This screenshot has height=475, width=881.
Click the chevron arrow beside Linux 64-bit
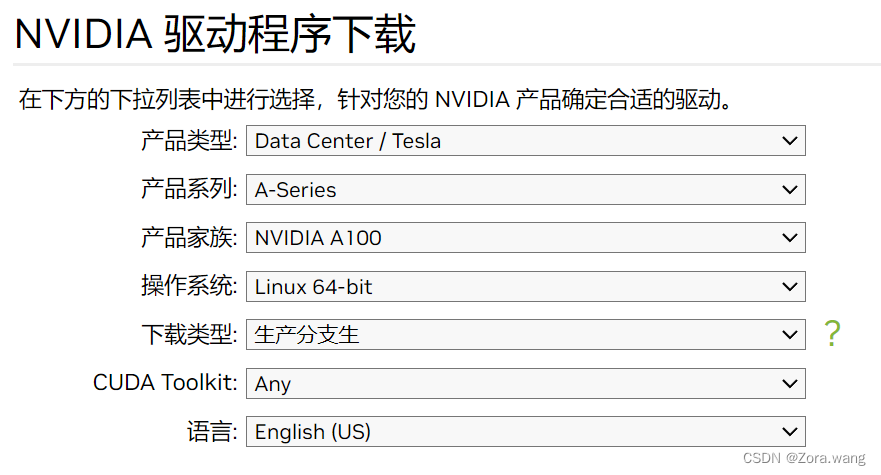(x=789, y=287)
